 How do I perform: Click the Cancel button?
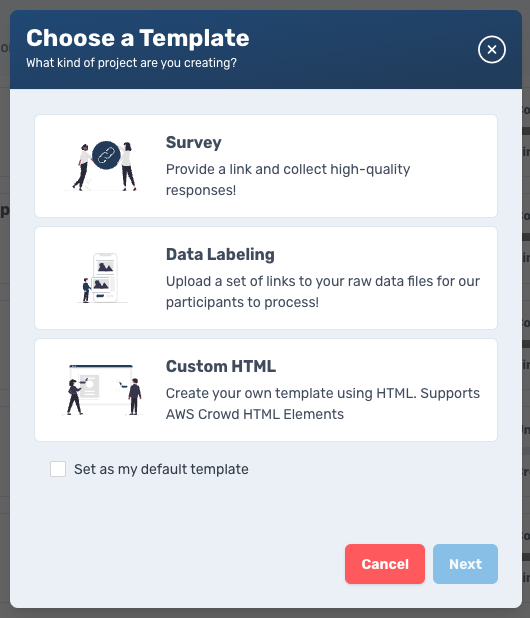coord(385,564)
